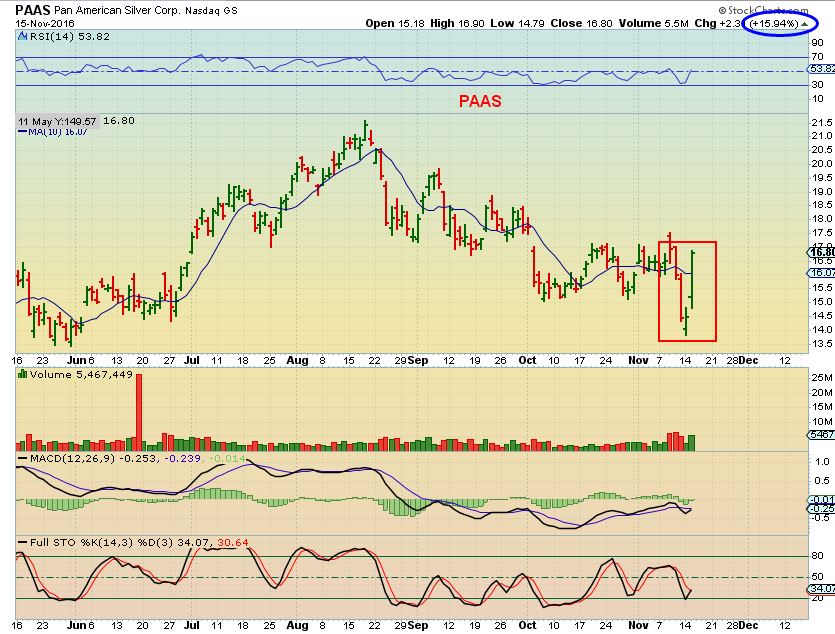Click the 13.5 label on the price axis
The width and height of the screenshot is (835, 634).
822,343
